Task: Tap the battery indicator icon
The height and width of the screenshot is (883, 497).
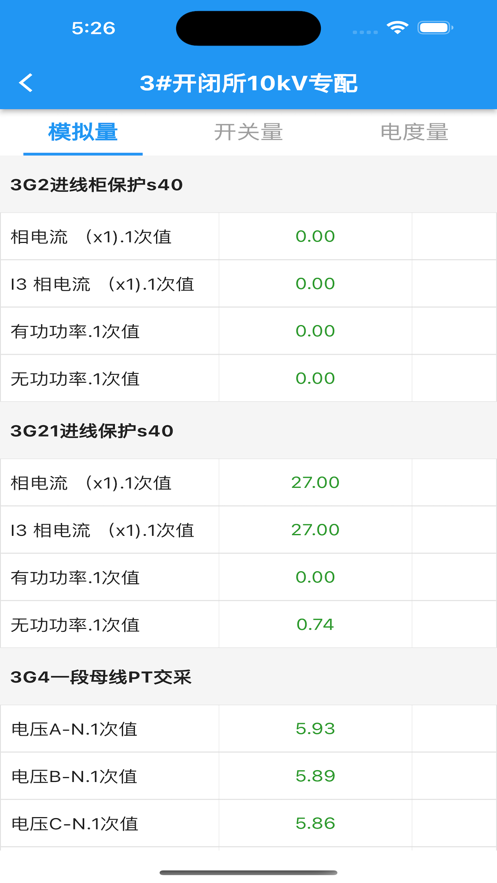Action: 435,28
